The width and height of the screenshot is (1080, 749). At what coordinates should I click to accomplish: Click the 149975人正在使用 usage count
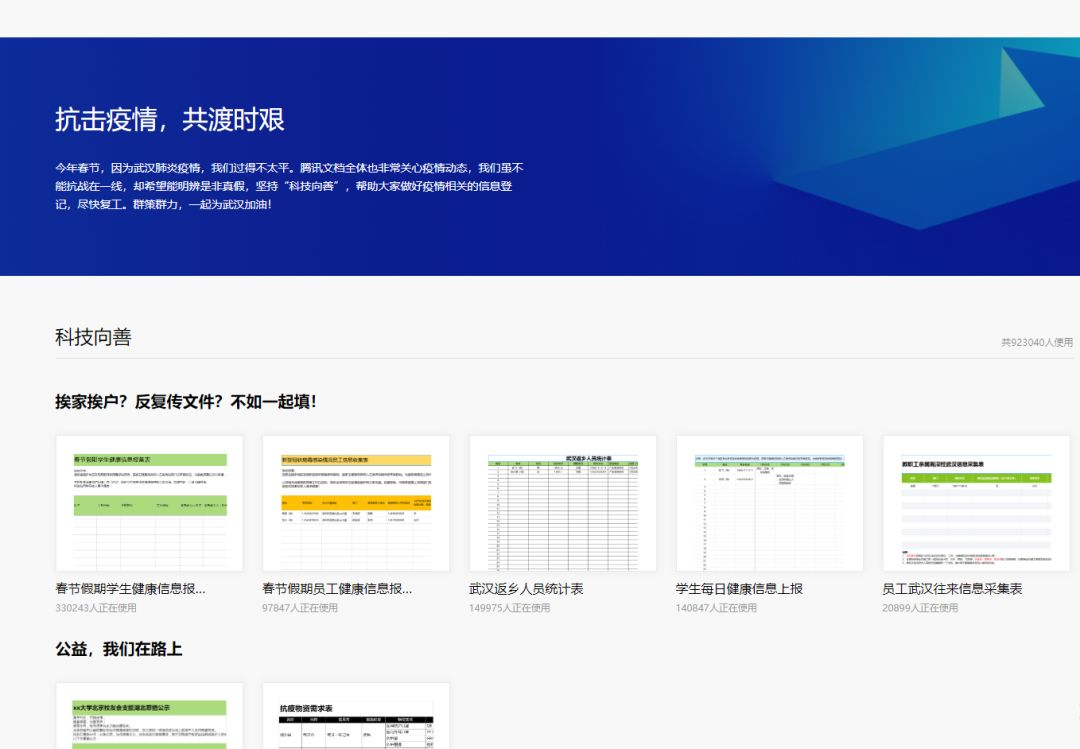pos(509,608)
